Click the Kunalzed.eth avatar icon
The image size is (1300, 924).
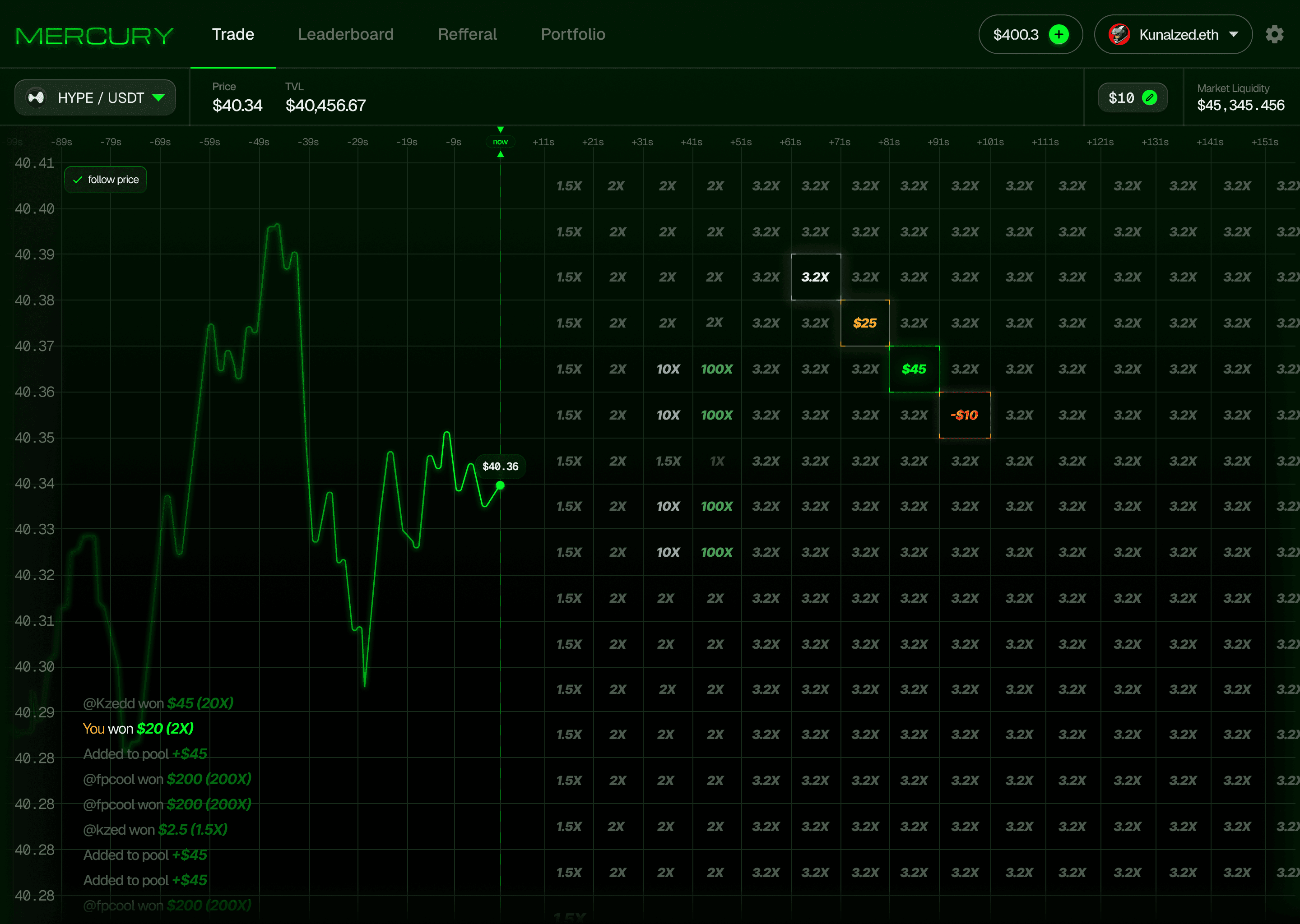pos(1119,35)
